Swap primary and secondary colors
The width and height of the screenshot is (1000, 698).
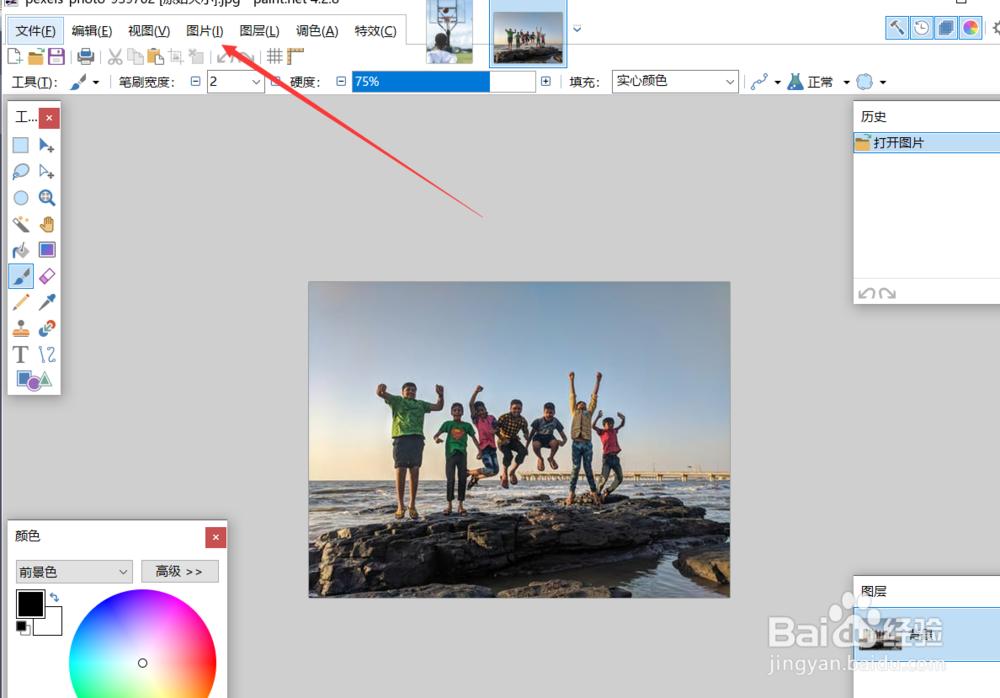click(x=54, y=597)
